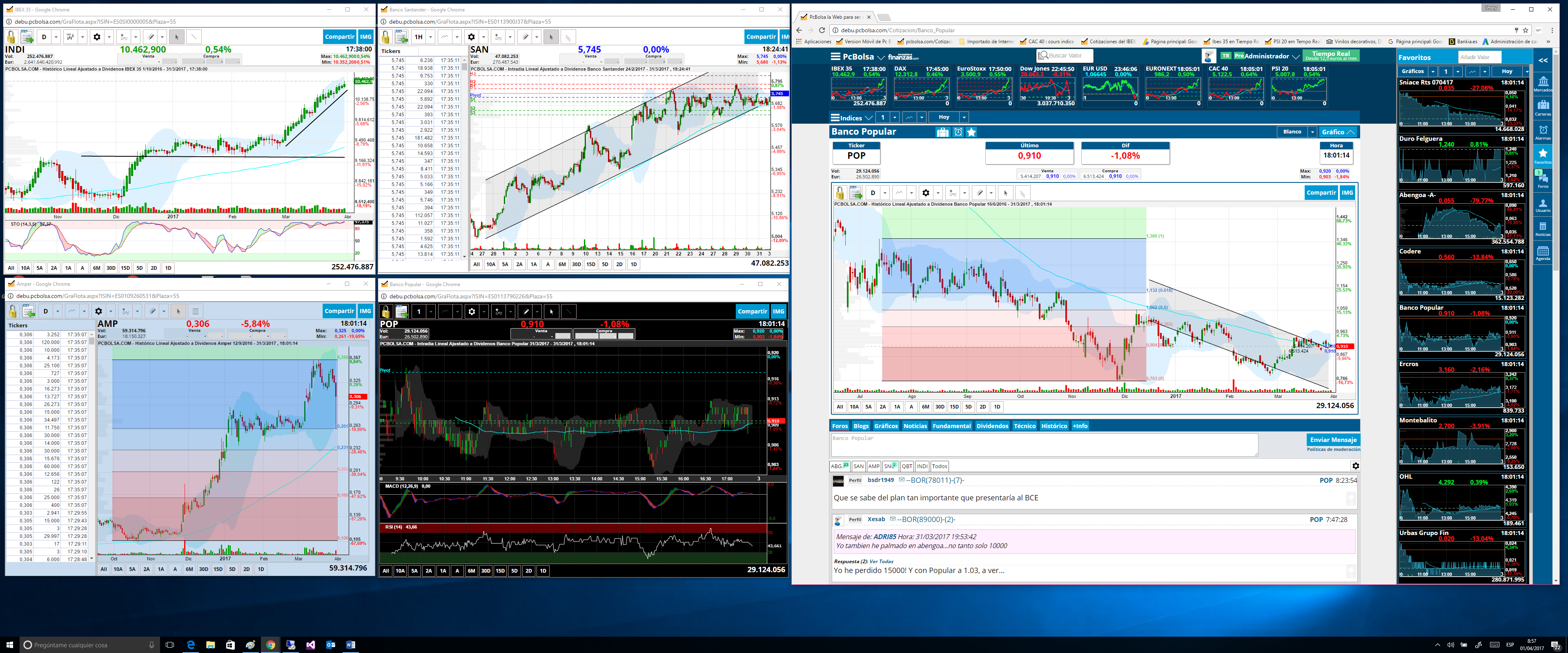The width and height of the screenshot is (1568, 653).
Task: Click the Banco Popular message text area
Action: point(1045,445)
